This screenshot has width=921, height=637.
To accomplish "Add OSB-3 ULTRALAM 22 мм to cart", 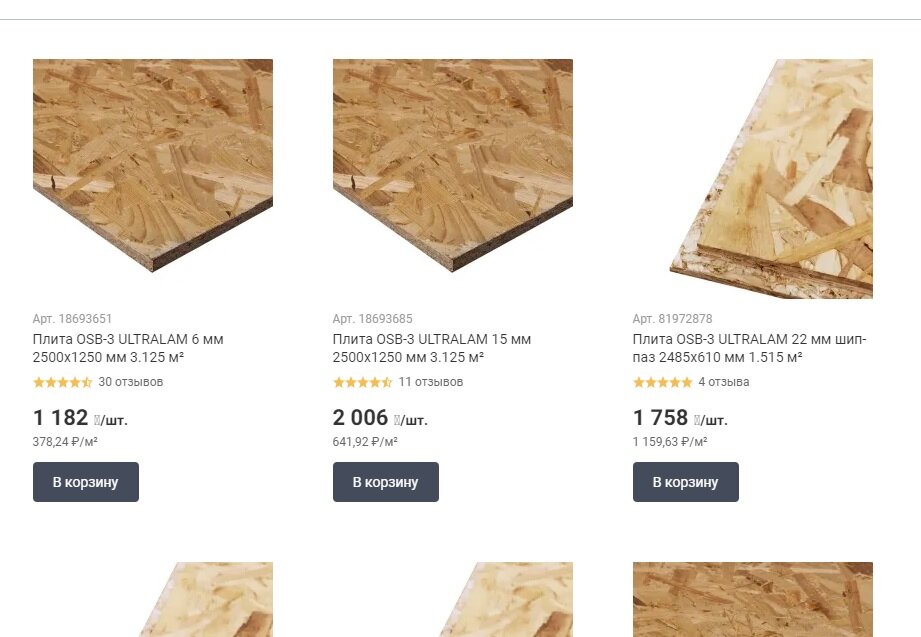I will point(685,482).
